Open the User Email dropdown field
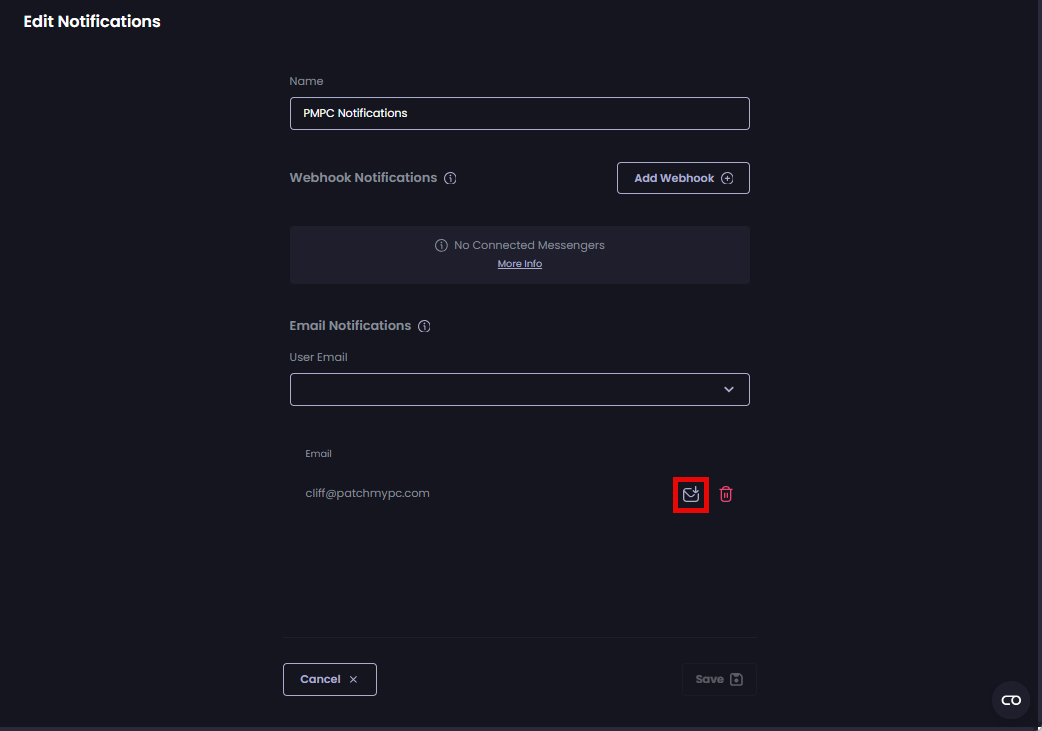Image resolution: width=1042 pixels, height=731 pixels. [x=505, y=389]
